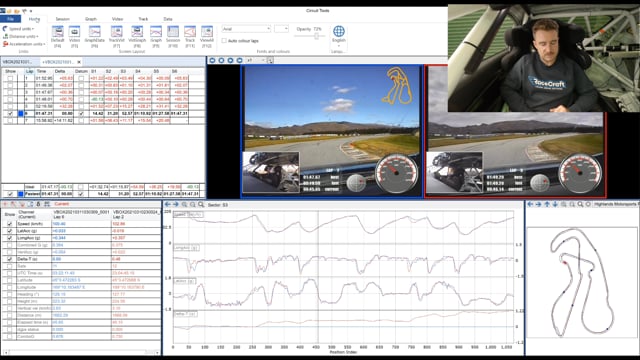This screenshot has width=640, height=360.
Task: Click first magnifier icon in graph toolbar
Action: pos(184,204)
